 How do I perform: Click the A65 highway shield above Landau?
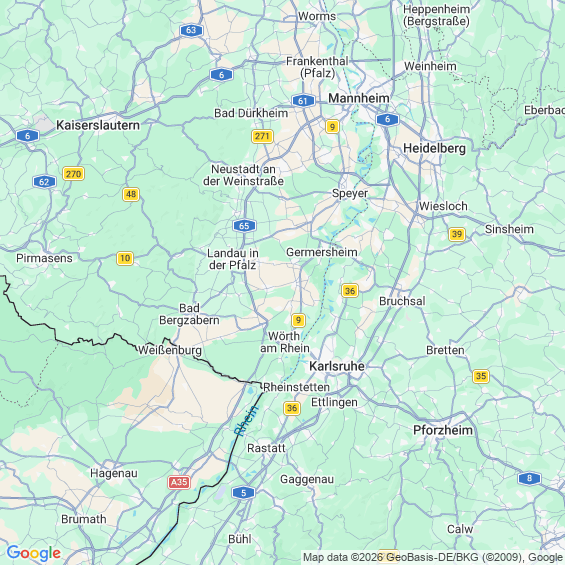pyautogui.click(x=244, y=226)
